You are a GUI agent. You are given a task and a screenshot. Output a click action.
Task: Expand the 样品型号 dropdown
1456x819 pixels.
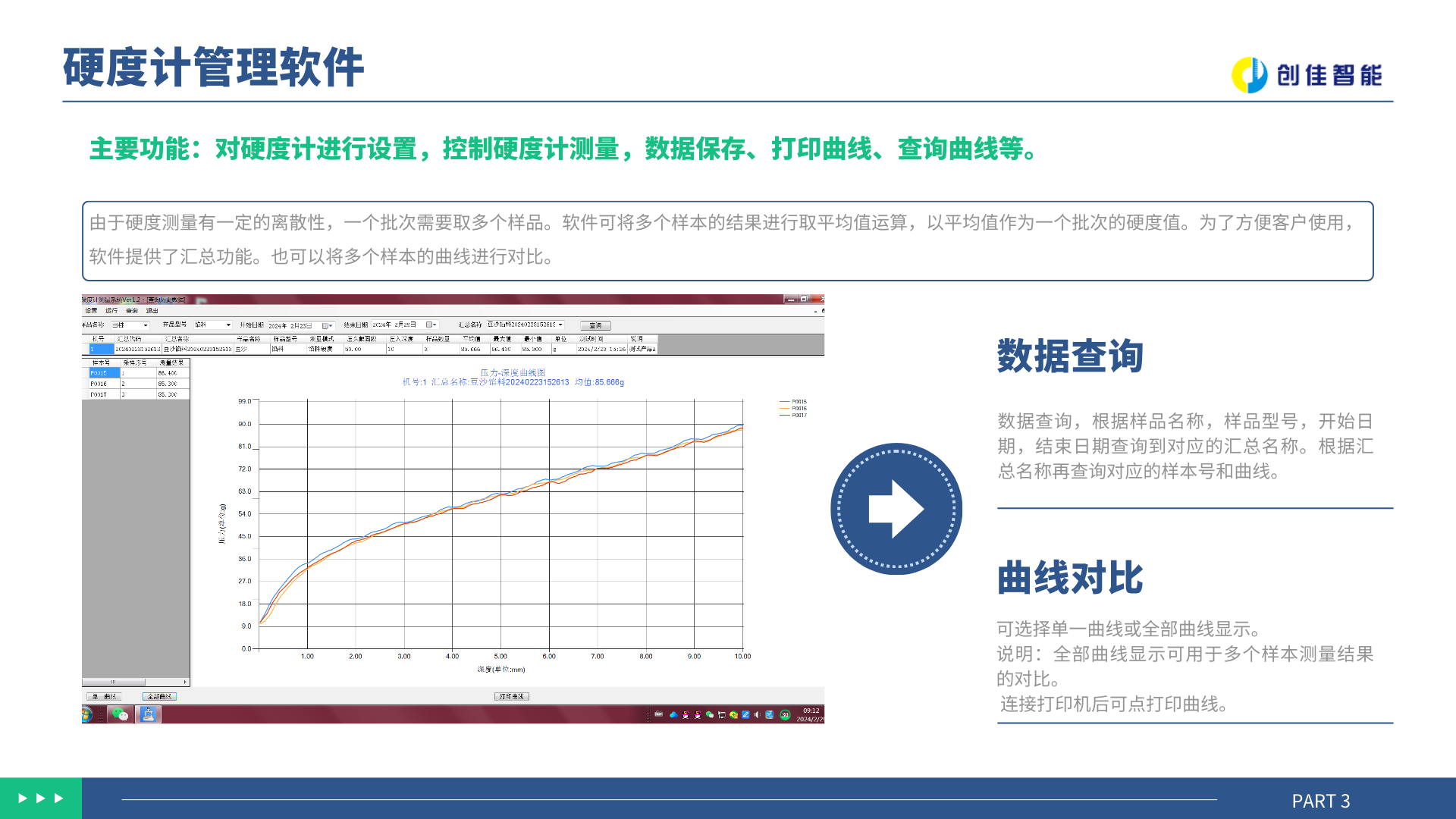click(x=228, y=325)
